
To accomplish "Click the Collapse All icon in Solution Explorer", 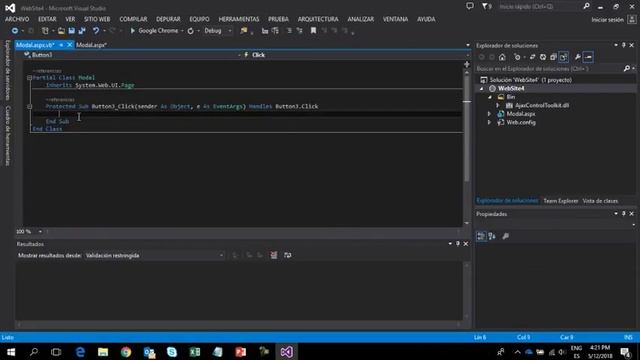I will [x=553, y=57].
